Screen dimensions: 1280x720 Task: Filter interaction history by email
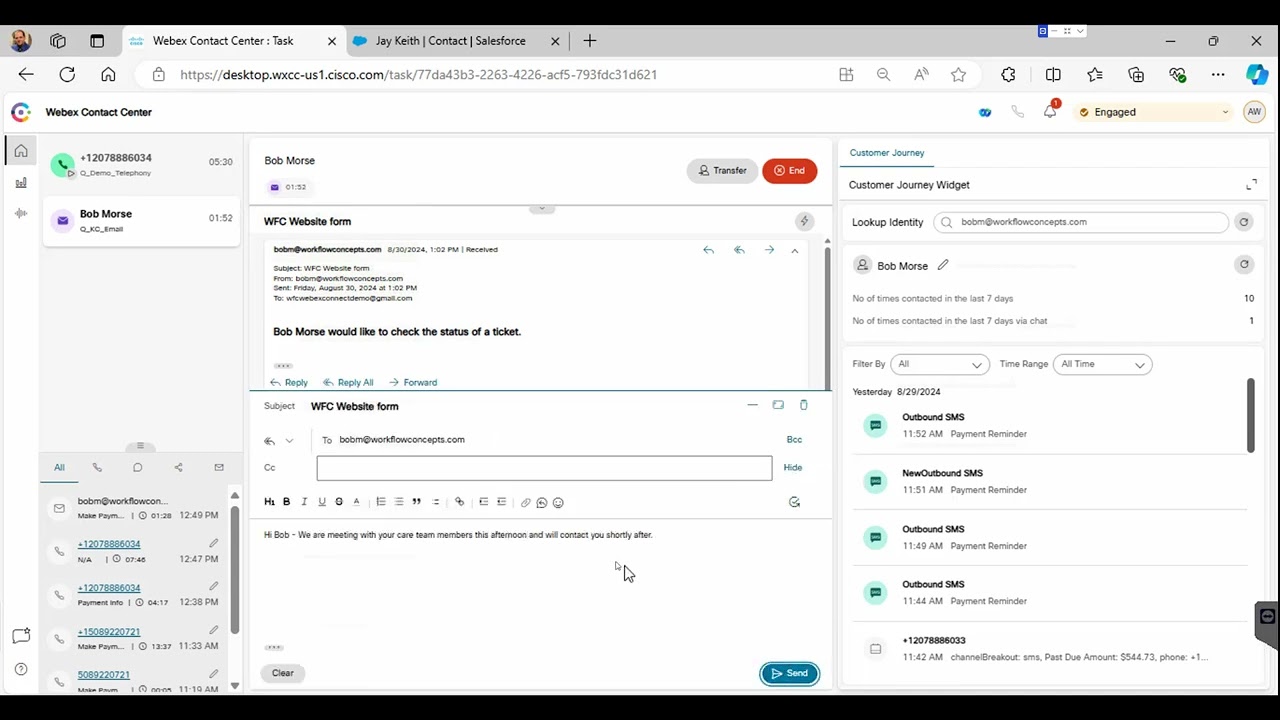(x=219, y=467)
